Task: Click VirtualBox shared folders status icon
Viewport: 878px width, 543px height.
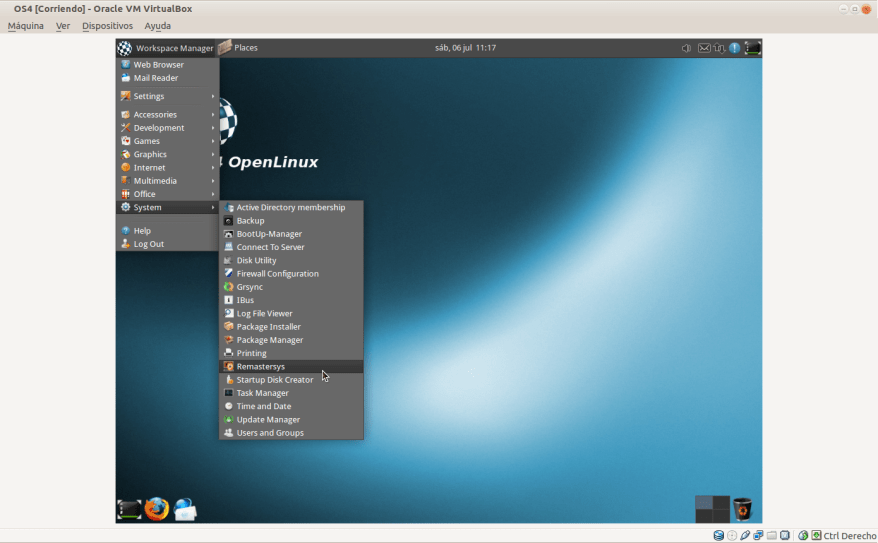Action: click(x=772, y=536)
